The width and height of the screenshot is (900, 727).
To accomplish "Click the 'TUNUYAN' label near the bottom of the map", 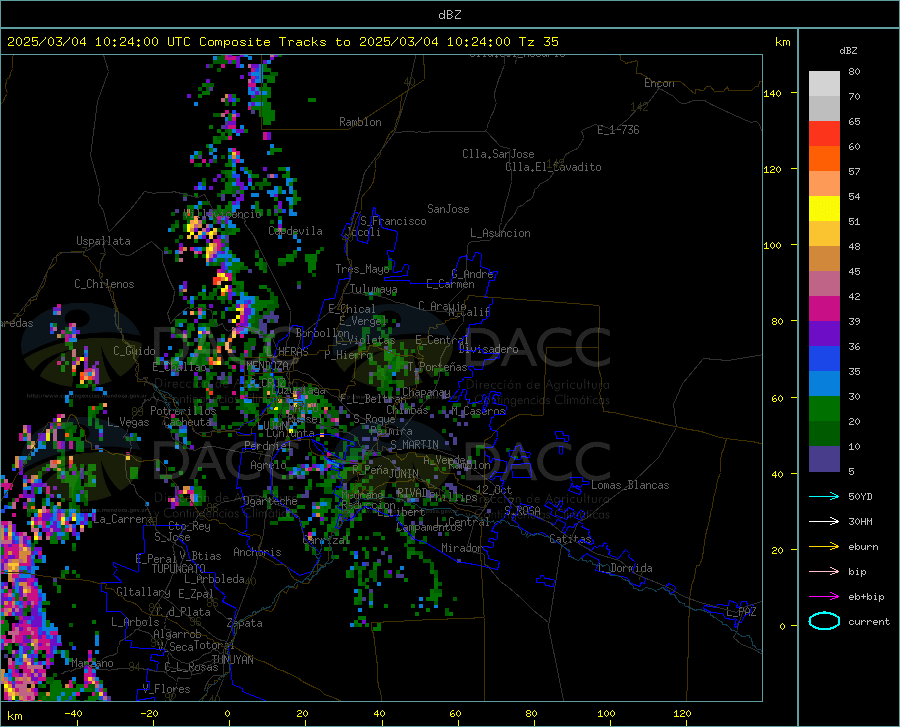I will [x=232, y=660].
